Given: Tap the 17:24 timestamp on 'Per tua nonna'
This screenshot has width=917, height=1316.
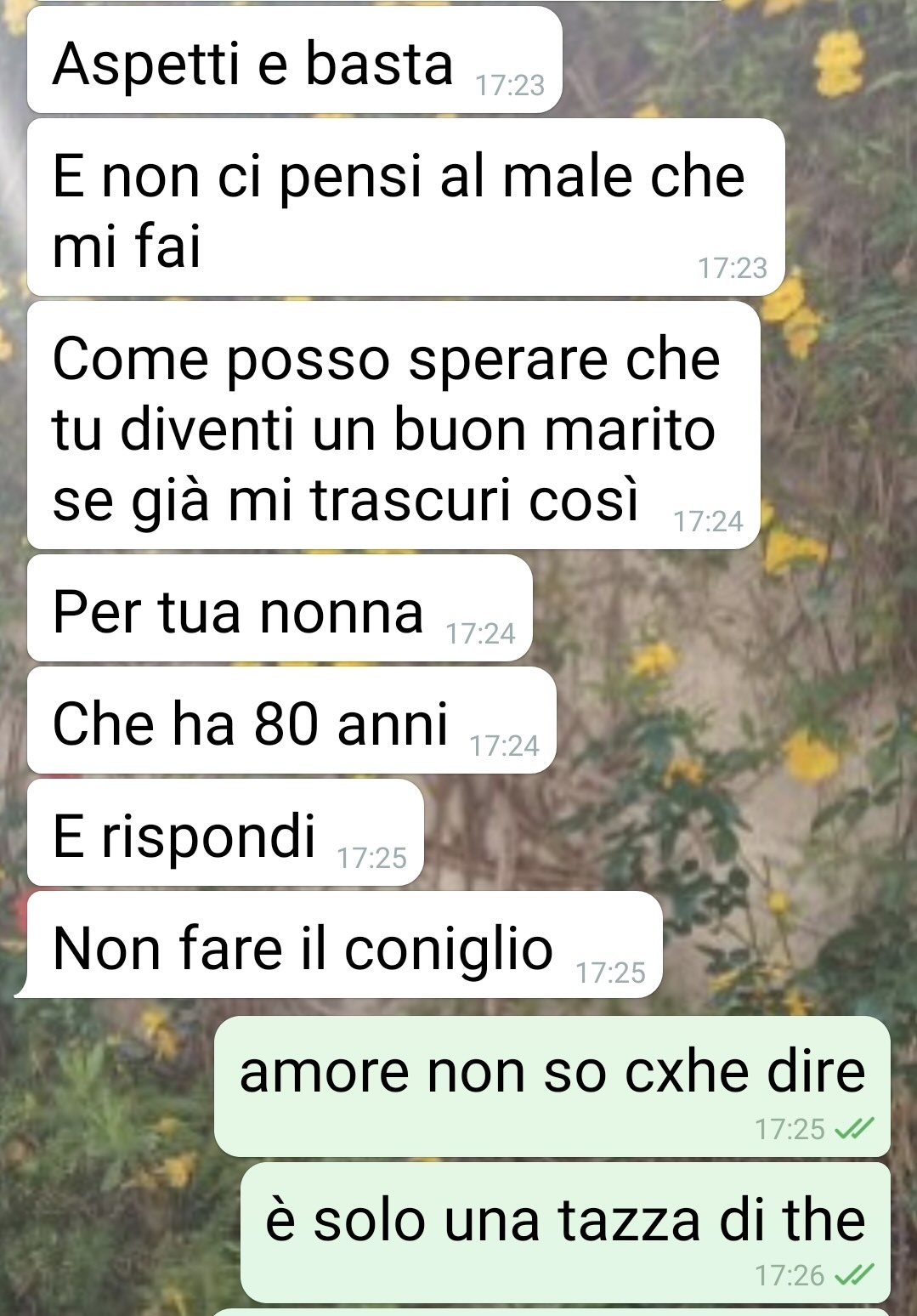Looking at the screenshot, I should click(x=481, y=633).
